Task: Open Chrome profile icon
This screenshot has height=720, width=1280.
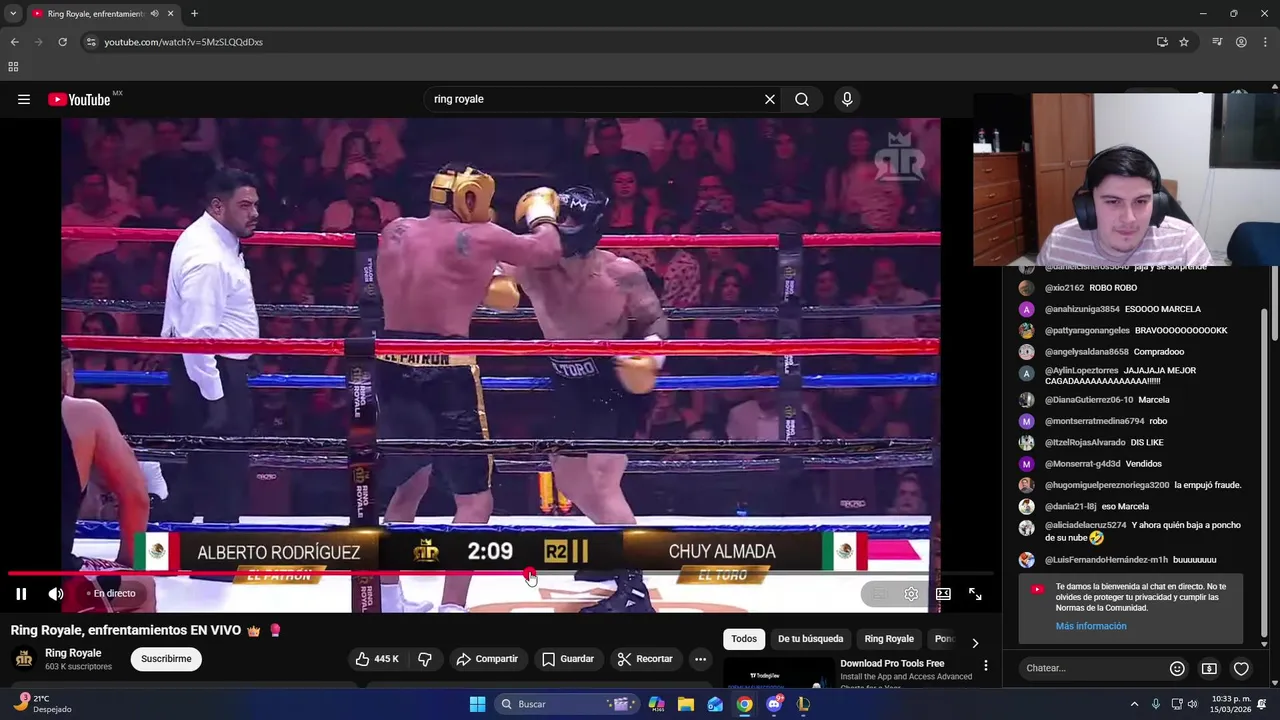Action: tap(1241, 42)
